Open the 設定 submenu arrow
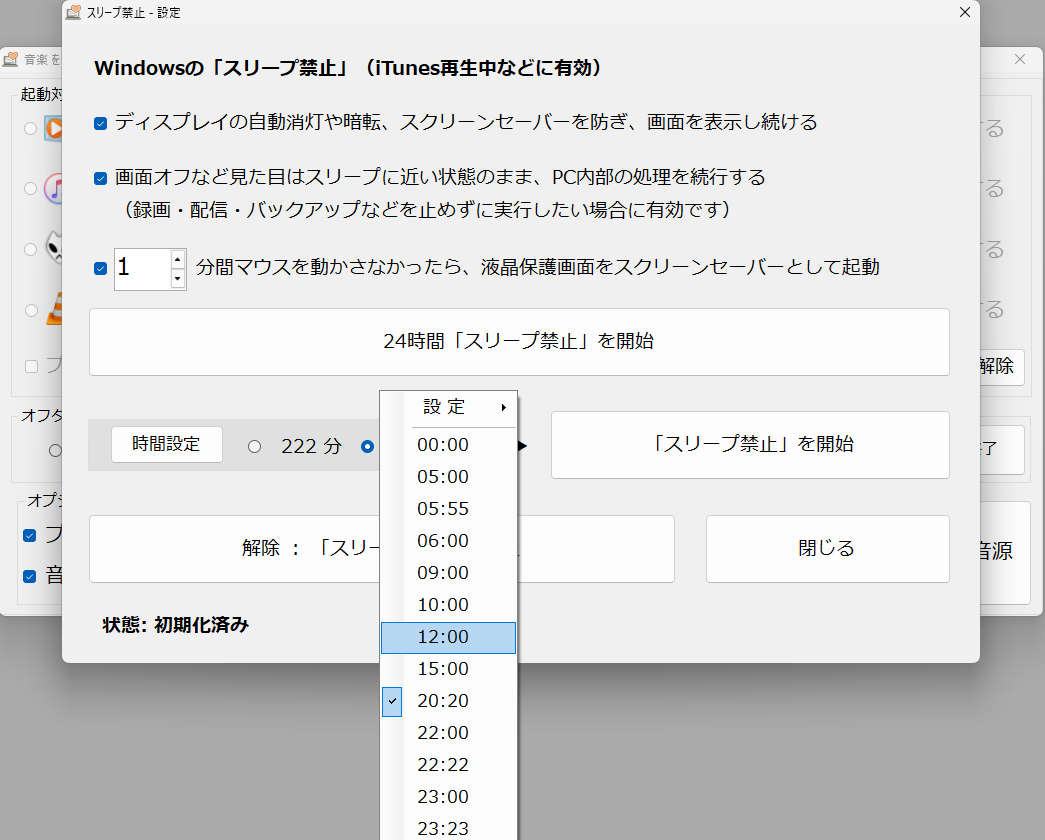Screen dimensions: 1045x840 tap(504, 408)
